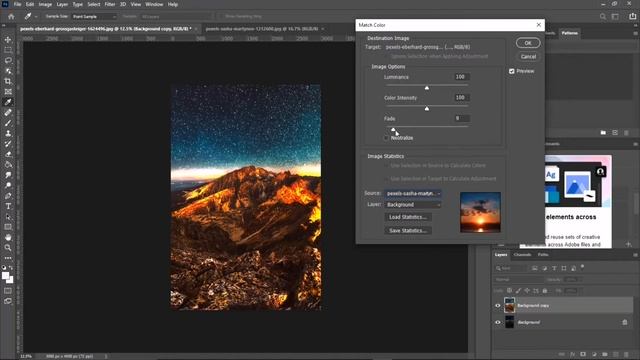
Task: Select the Smudge tool
Action: 8,175
